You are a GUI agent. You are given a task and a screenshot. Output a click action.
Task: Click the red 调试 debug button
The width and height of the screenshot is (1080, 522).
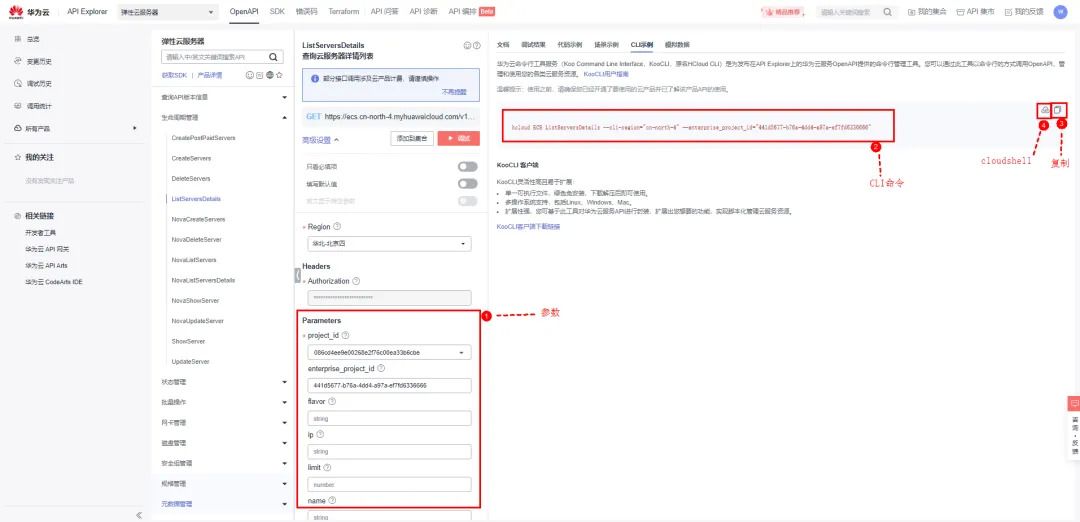click(458, 138)
